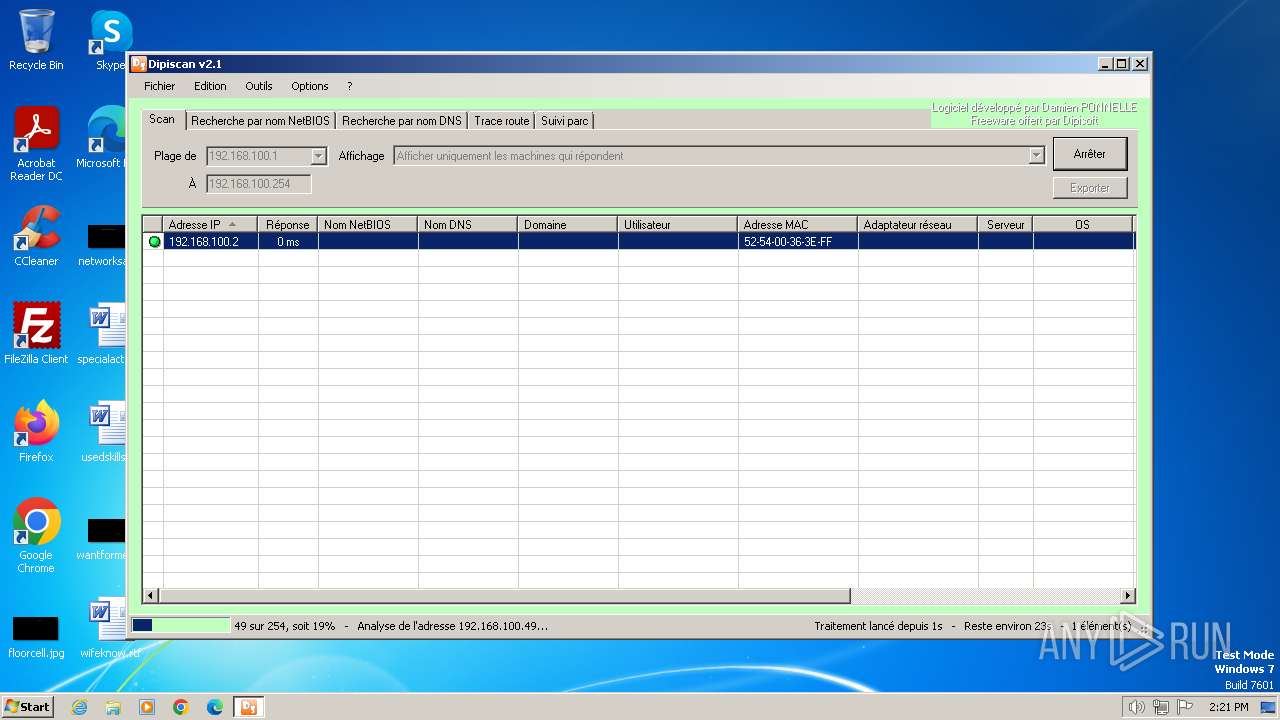
Task: Open the networks file on desktop
Action: [x=104, y=245]
